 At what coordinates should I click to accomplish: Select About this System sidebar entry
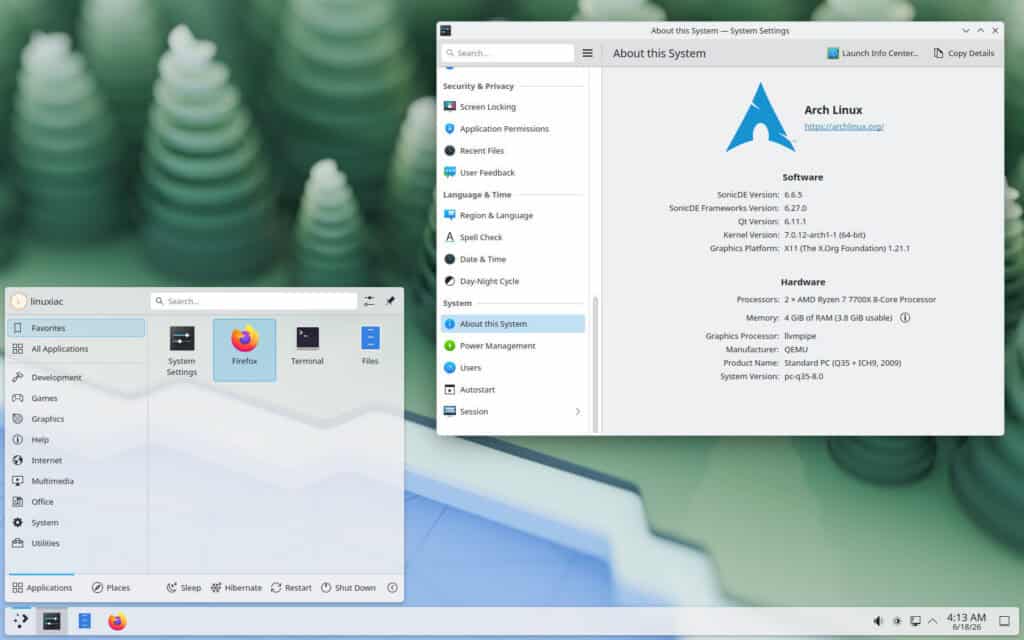(513, 324)
